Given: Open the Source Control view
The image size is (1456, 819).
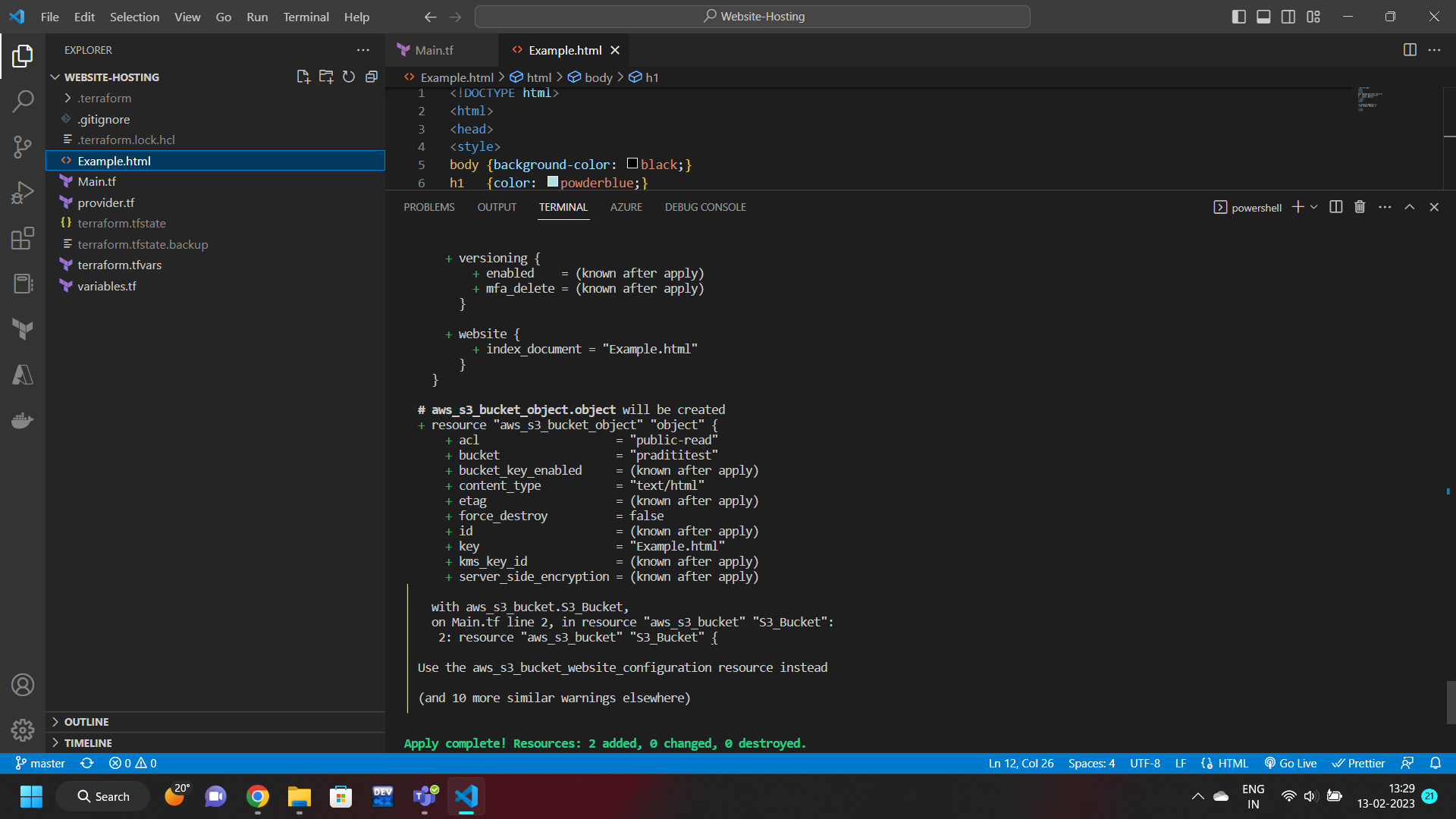Looking at the screenshot, I should click(x=23, y=146).
